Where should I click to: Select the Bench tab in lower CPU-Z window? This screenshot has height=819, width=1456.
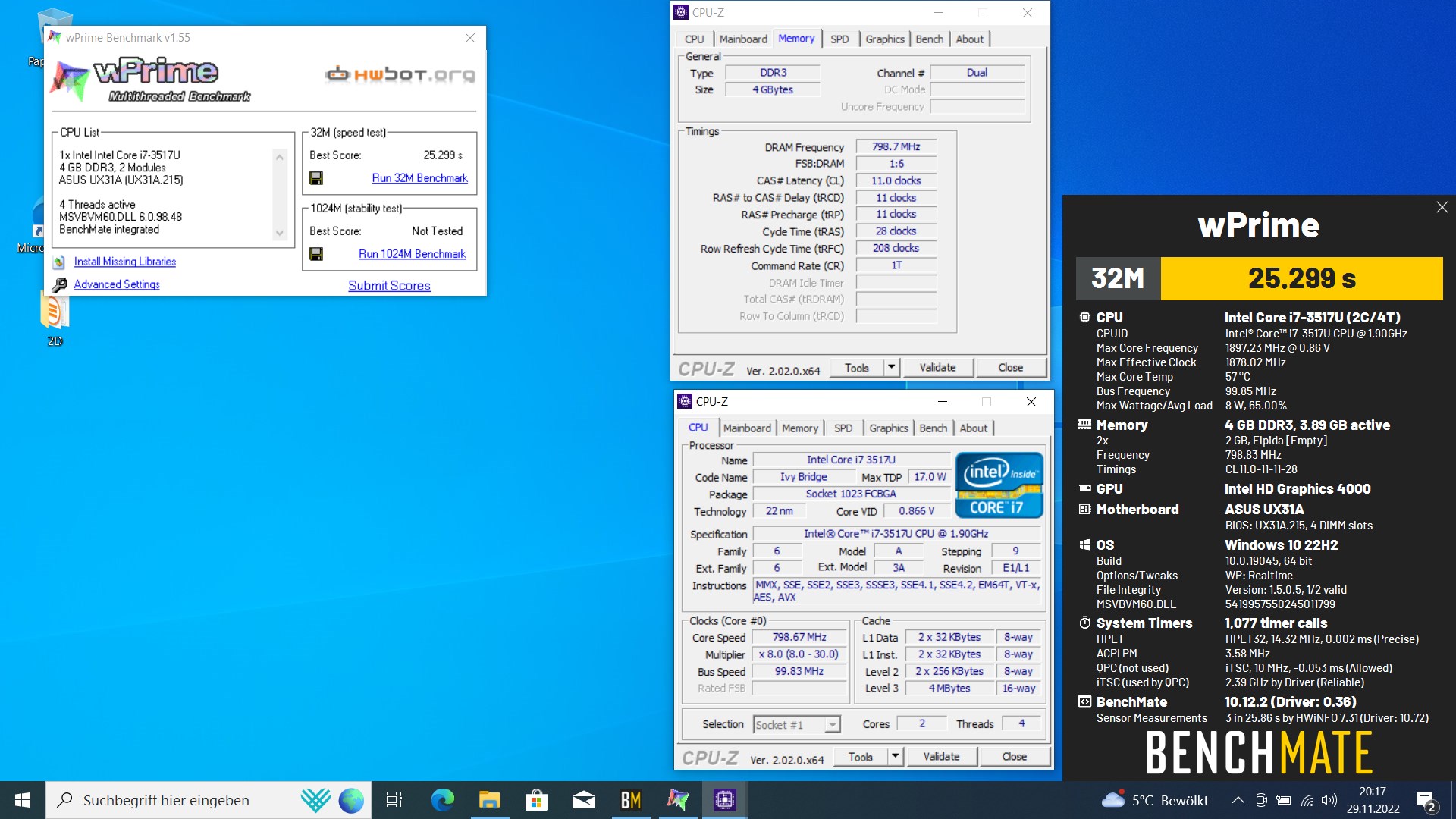point(933,428)
